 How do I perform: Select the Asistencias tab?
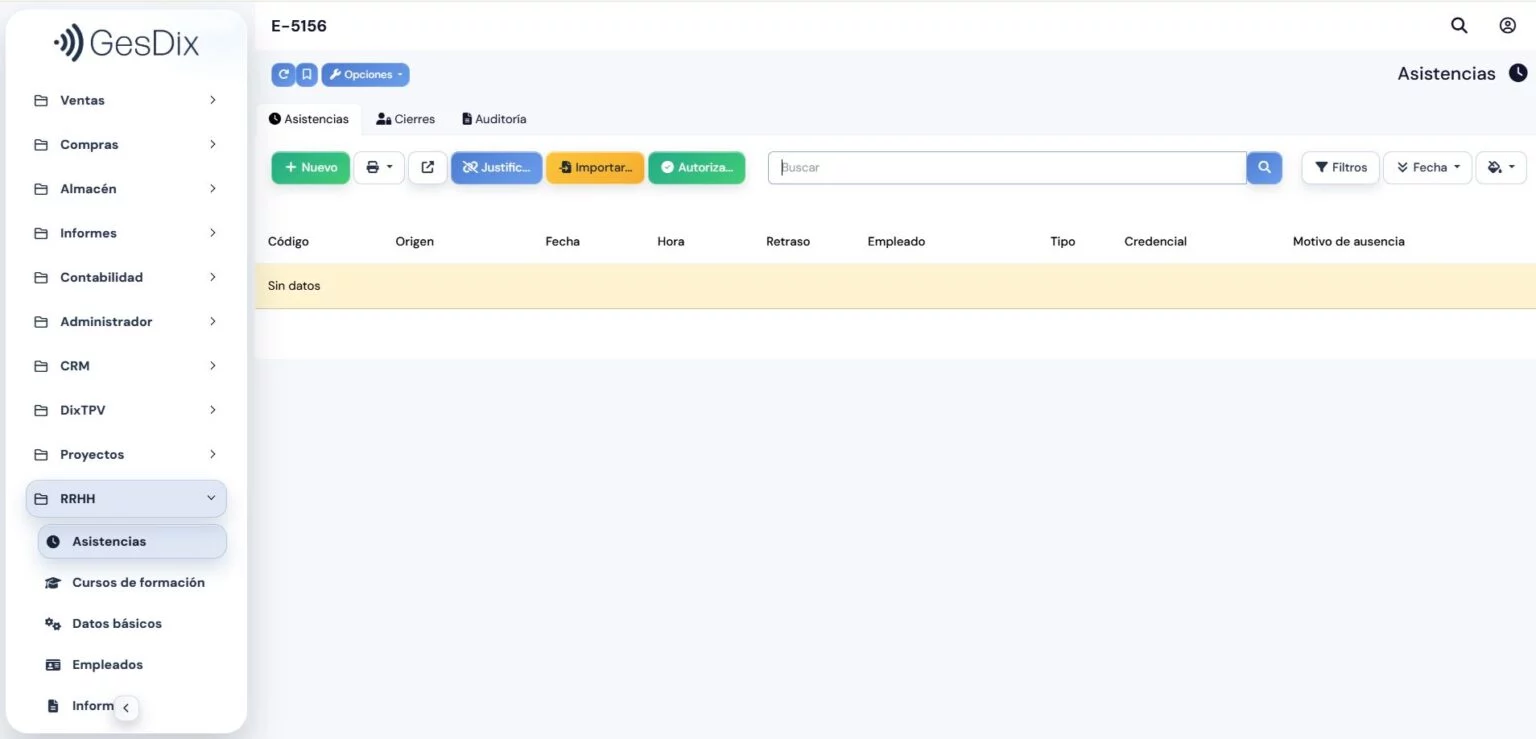tap(309, 119)
